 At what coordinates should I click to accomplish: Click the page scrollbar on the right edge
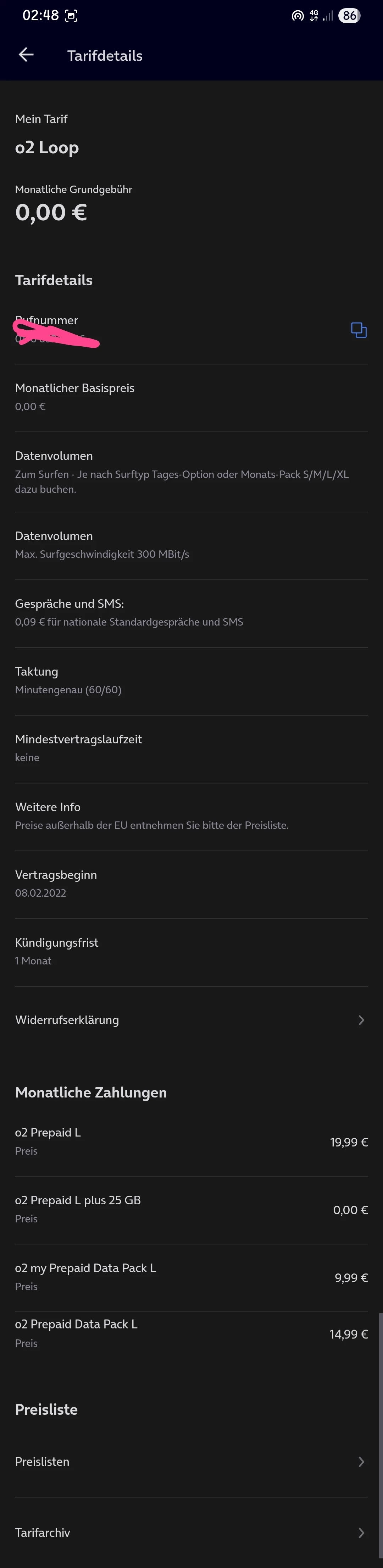coord(381,1400)
